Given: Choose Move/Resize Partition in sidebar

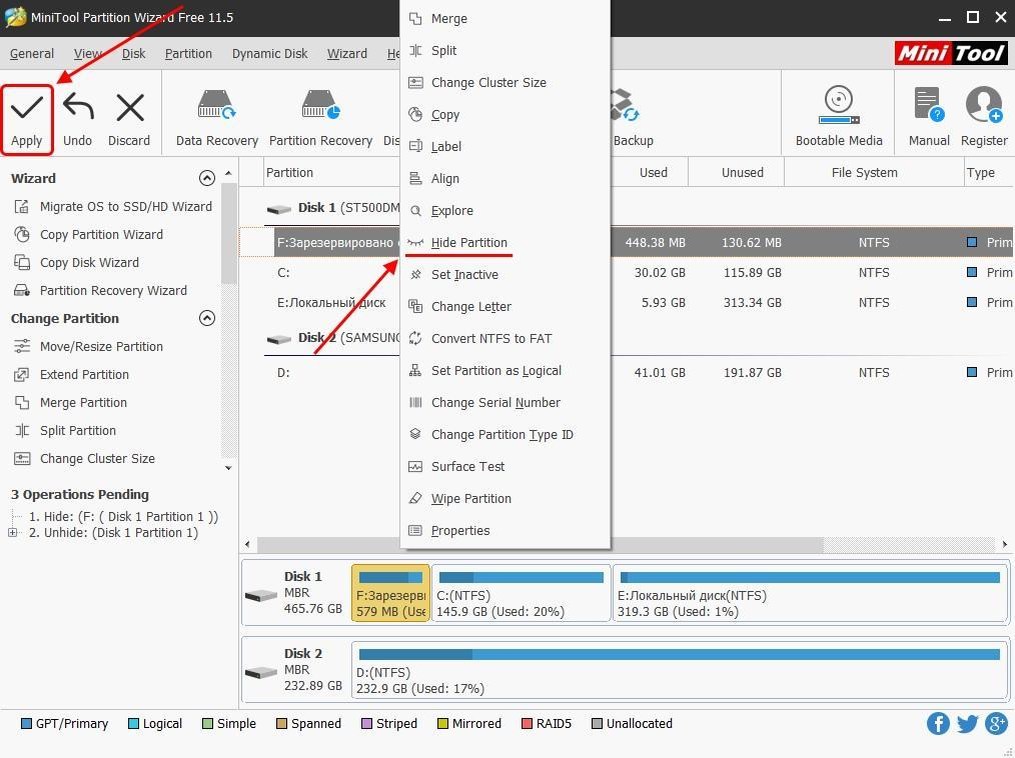Looking at the screenshot, I should [88, 346].
